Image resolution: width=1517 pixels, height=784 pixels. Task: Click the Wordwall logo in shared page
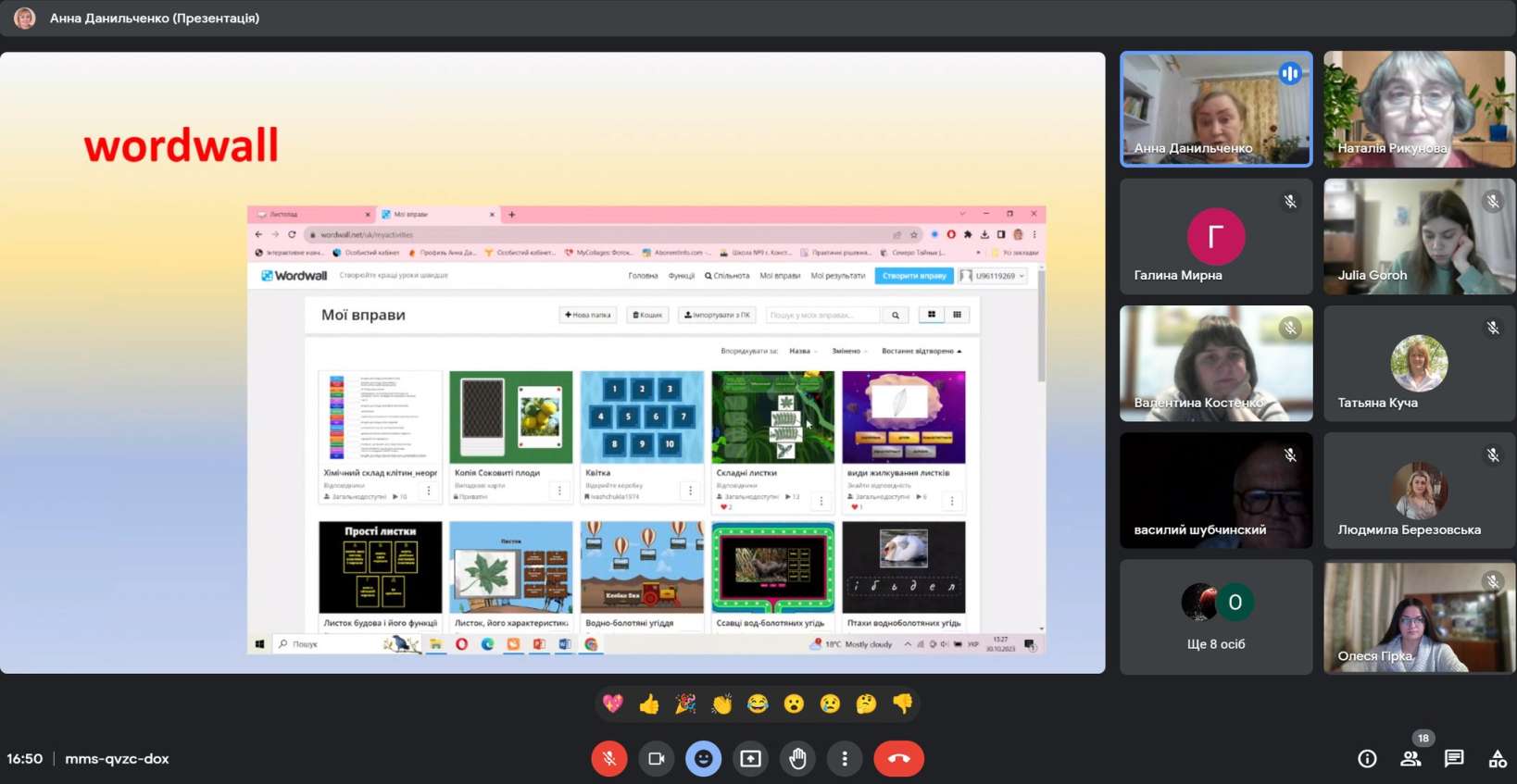[x=294, y=275]
